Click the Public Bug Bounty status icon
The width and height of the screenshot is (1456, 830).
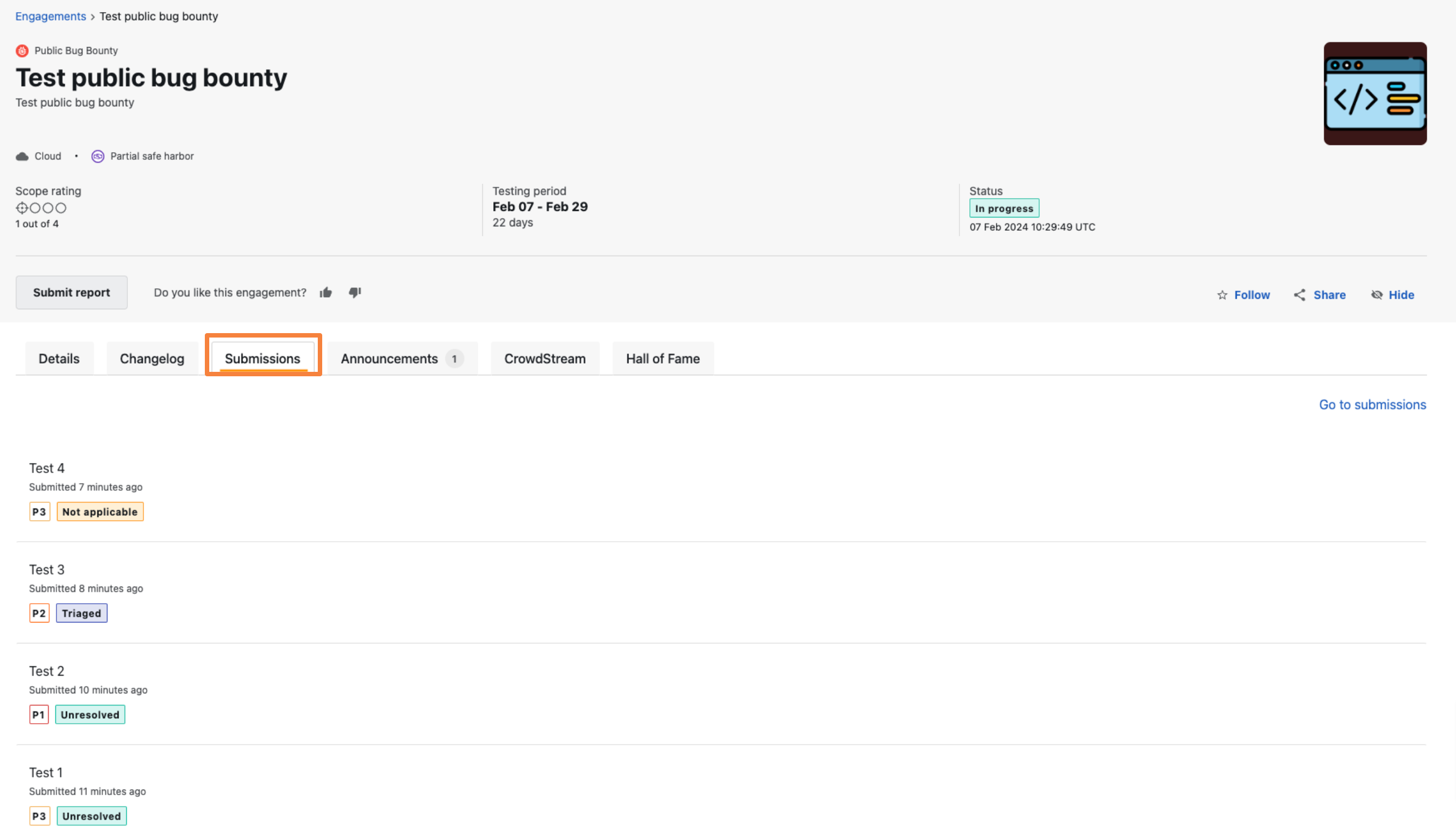[x=22, y=50]
